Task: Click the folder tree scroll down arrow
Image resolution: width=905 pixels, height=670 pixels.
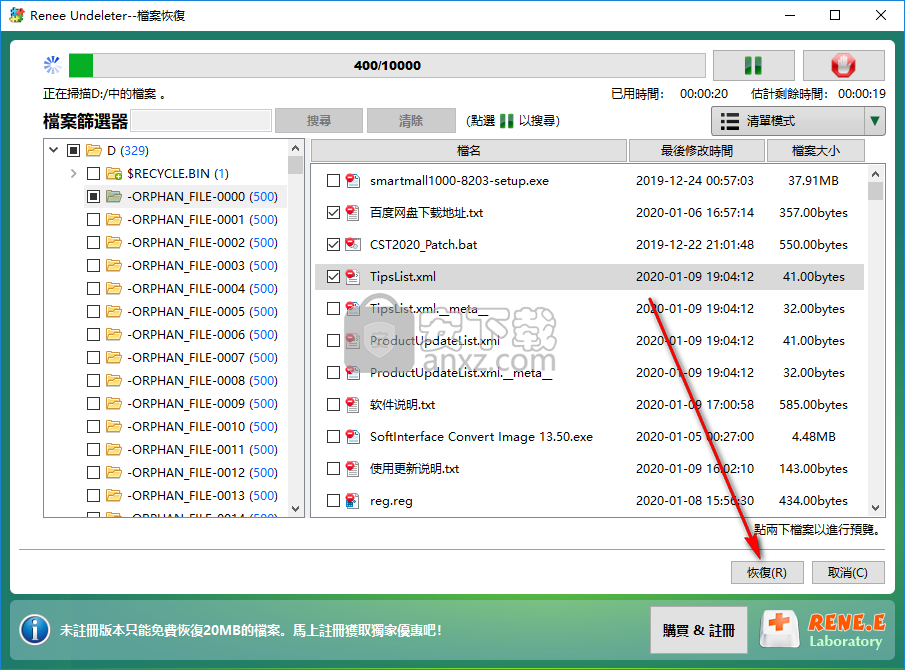Action: (296, 508)
